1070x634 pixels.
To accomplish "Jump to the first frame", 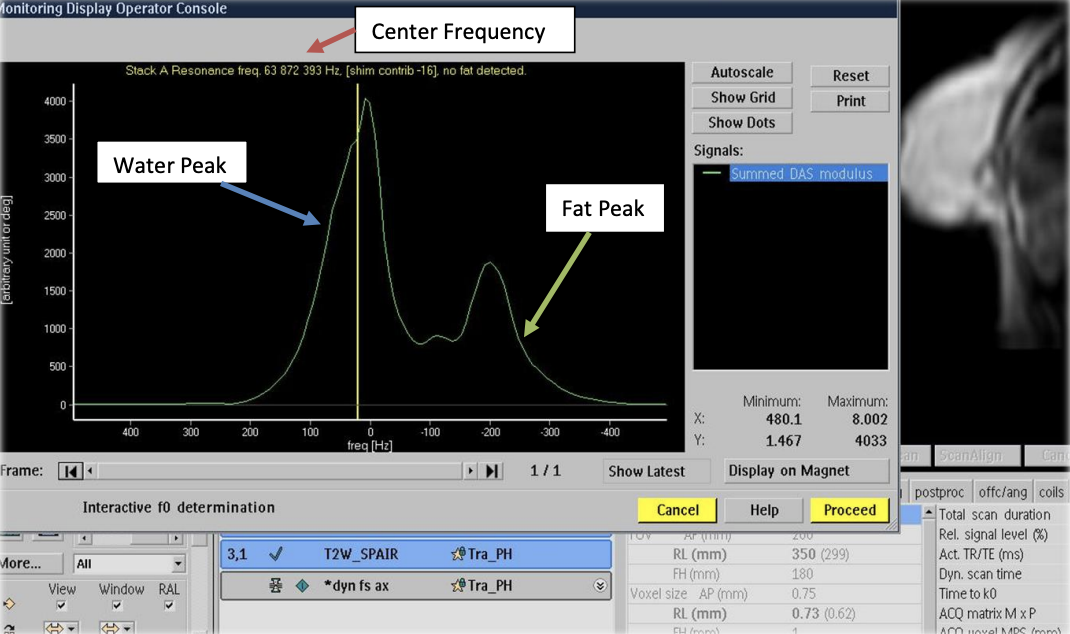I will click(x=71, y=471).
